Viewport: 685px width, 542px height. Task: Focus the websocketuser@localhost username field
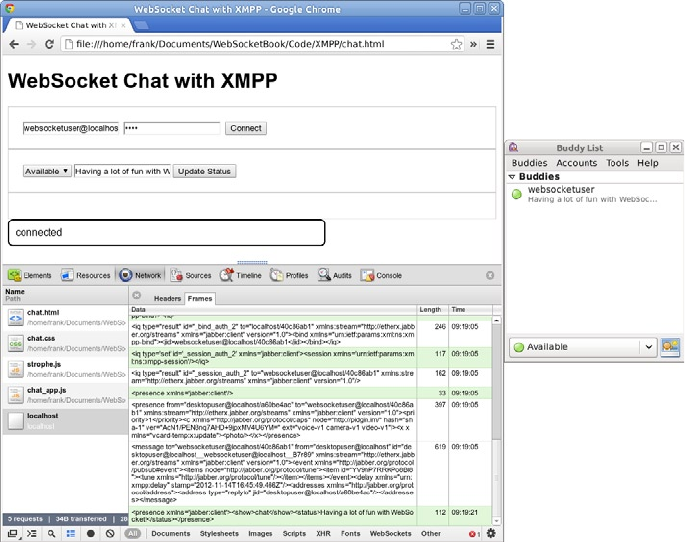(71, 128)
